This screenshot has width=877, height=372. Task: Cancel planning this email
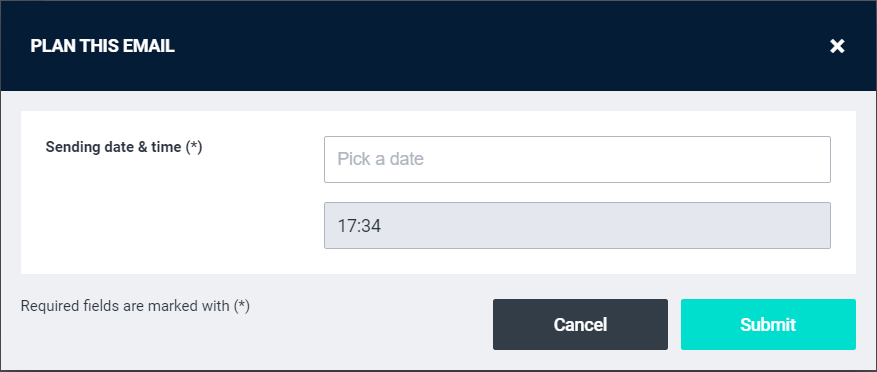click(580, 324)
